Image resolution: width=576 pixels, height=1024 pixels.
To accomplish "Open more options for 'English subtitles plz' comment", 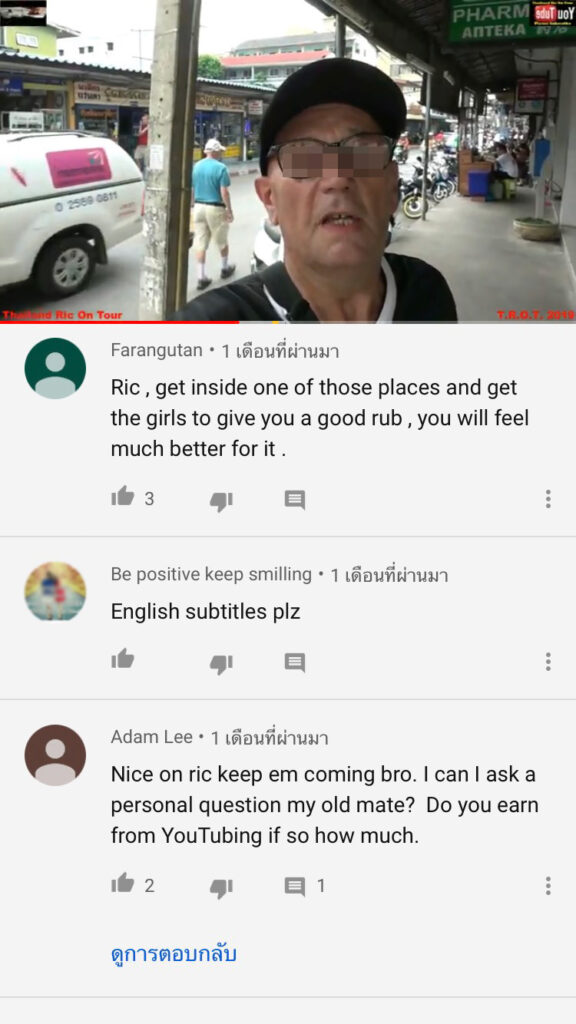I will click(548, 662).
